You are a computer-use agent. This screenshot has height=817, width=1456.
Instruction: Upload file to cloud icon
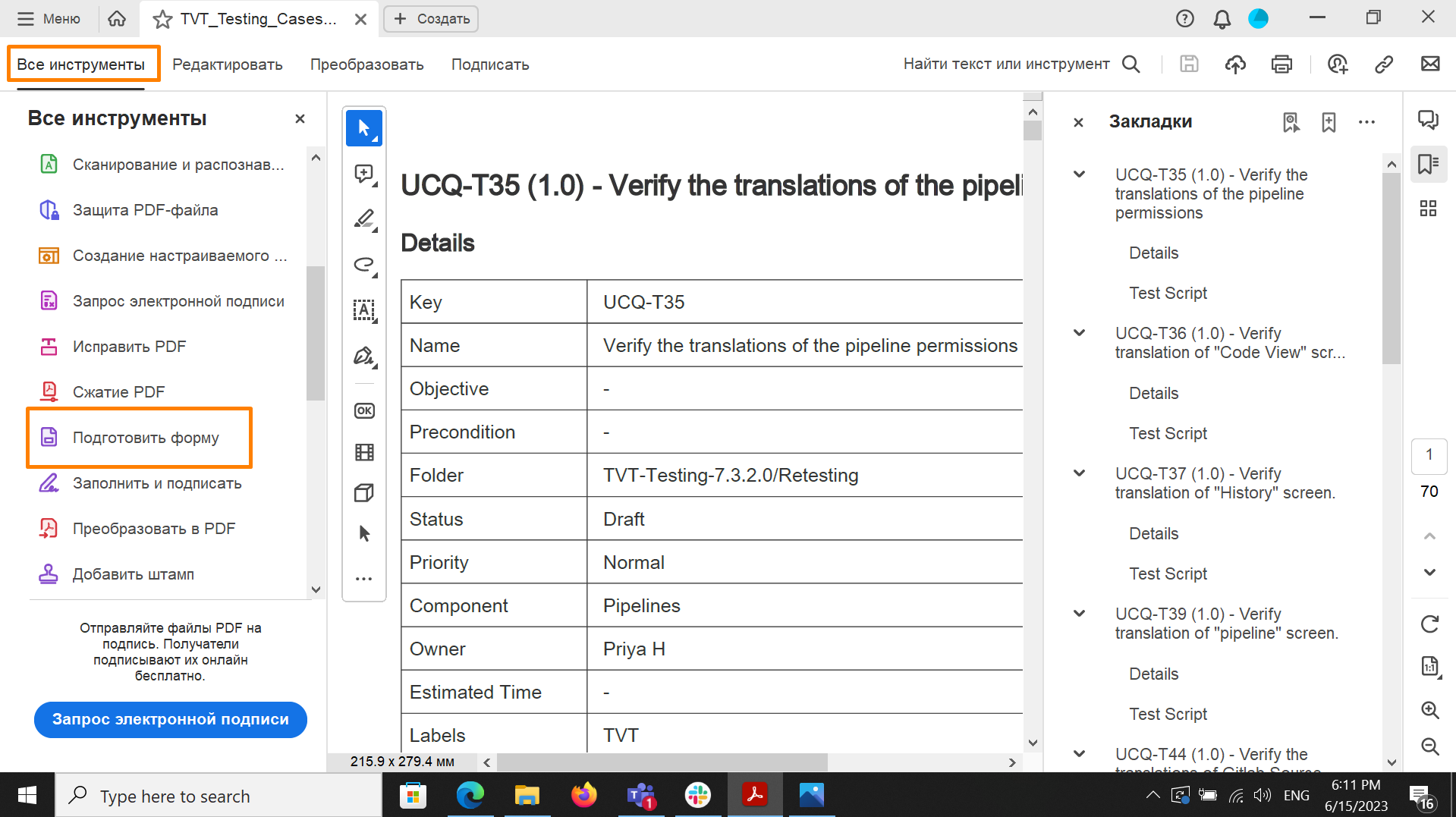(x=1235, y=64)
